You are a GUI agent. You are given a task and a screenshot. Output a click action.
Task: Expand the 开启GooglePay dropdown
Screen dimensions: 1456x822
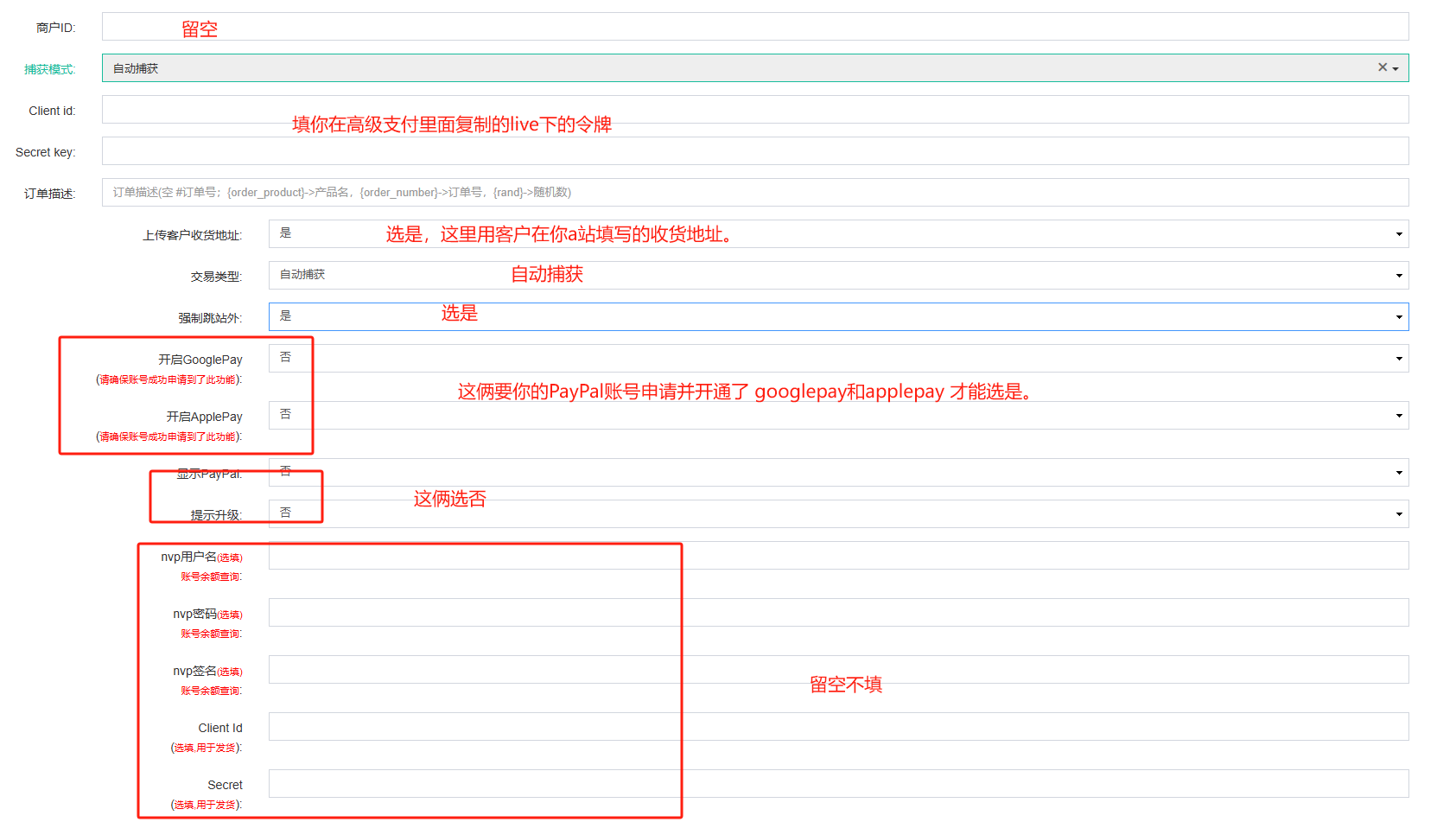point(838,359)
